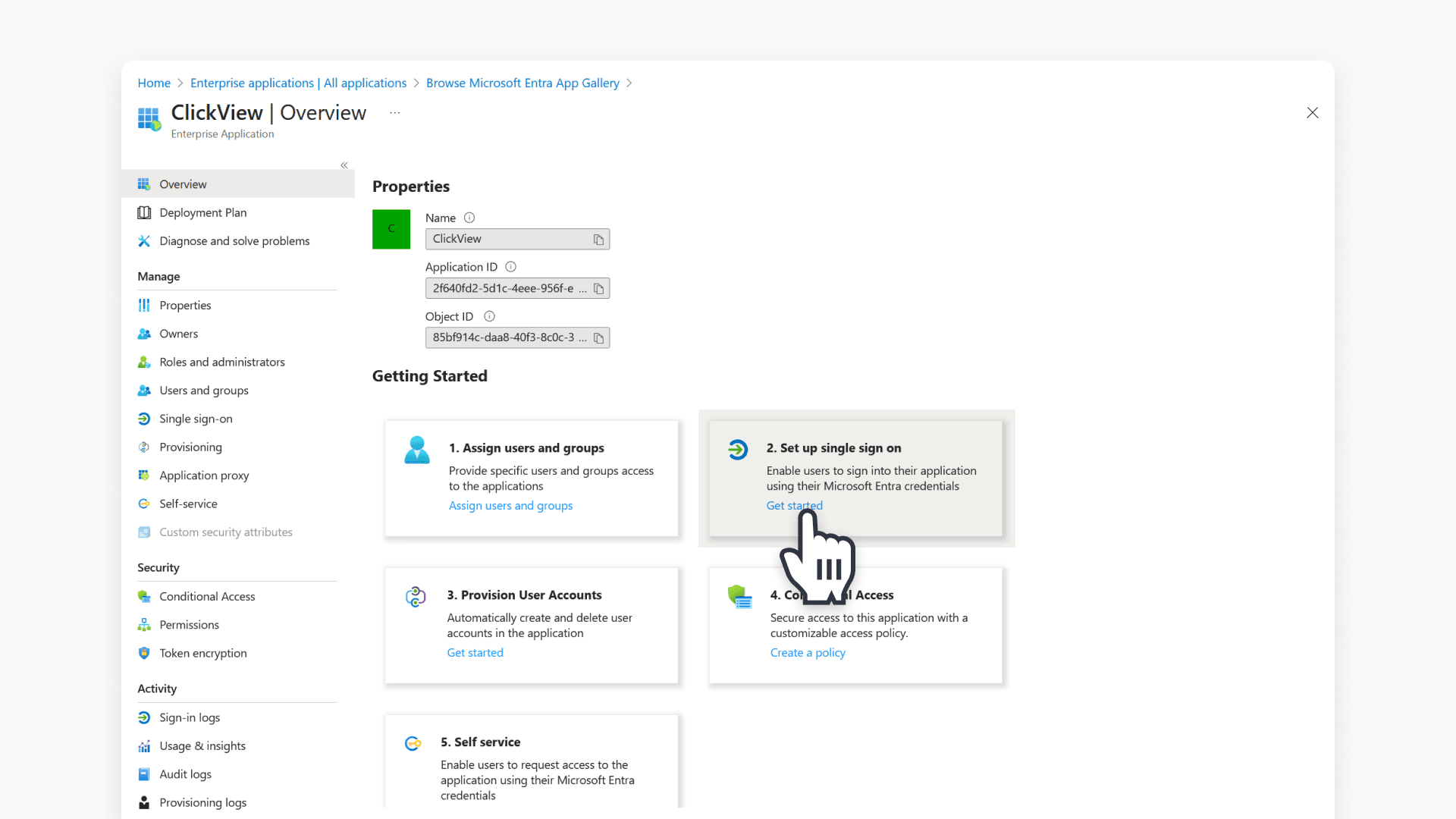This screenshot has width=1456, height=819.
Task: Click the Assign users and groups link
Action: tap(510, 506)
